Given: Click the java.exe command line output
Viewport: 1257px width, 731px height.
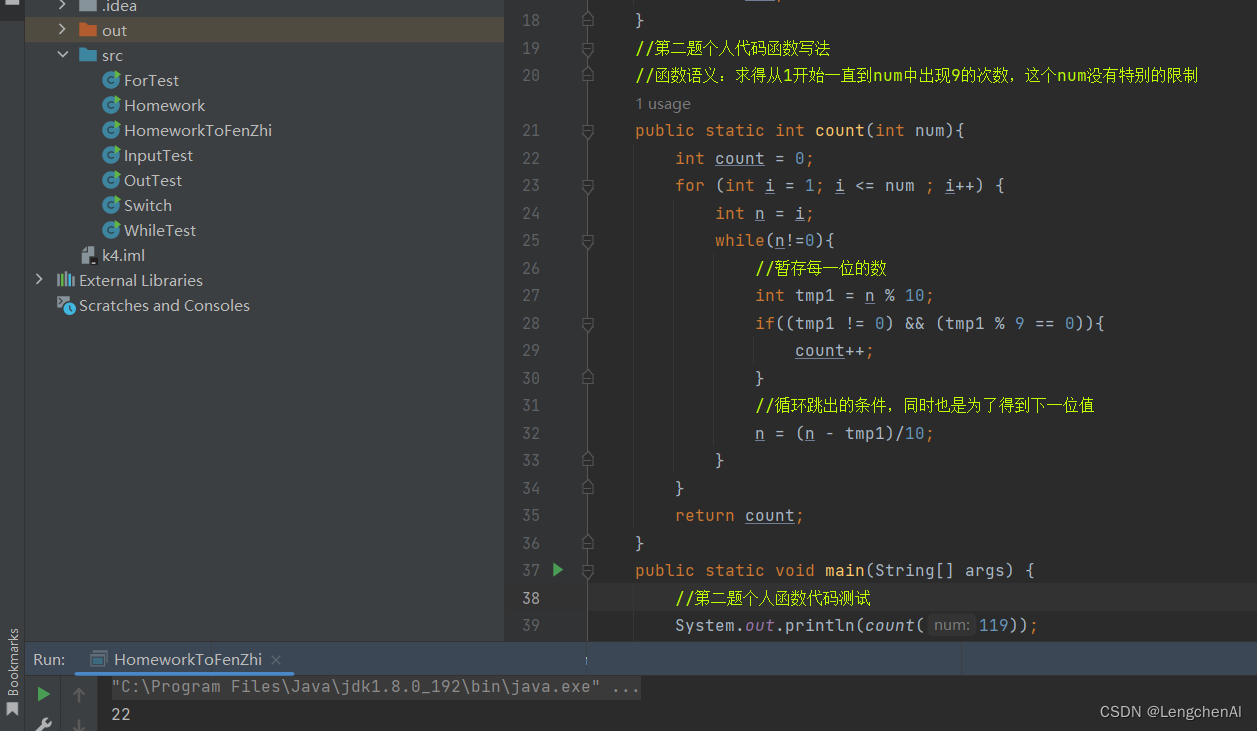Looking at the screenshot, I should coord(375,687).
